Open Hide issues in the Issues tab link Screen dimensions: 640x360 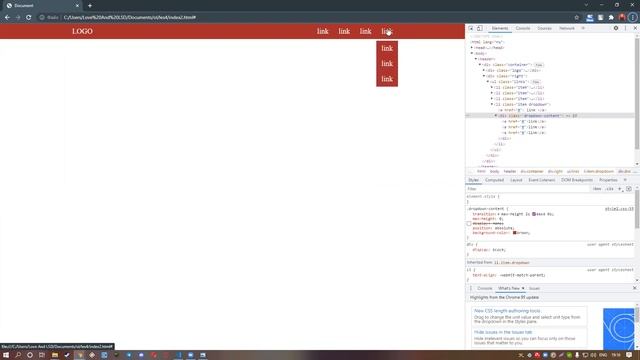(x=503, y=332)
